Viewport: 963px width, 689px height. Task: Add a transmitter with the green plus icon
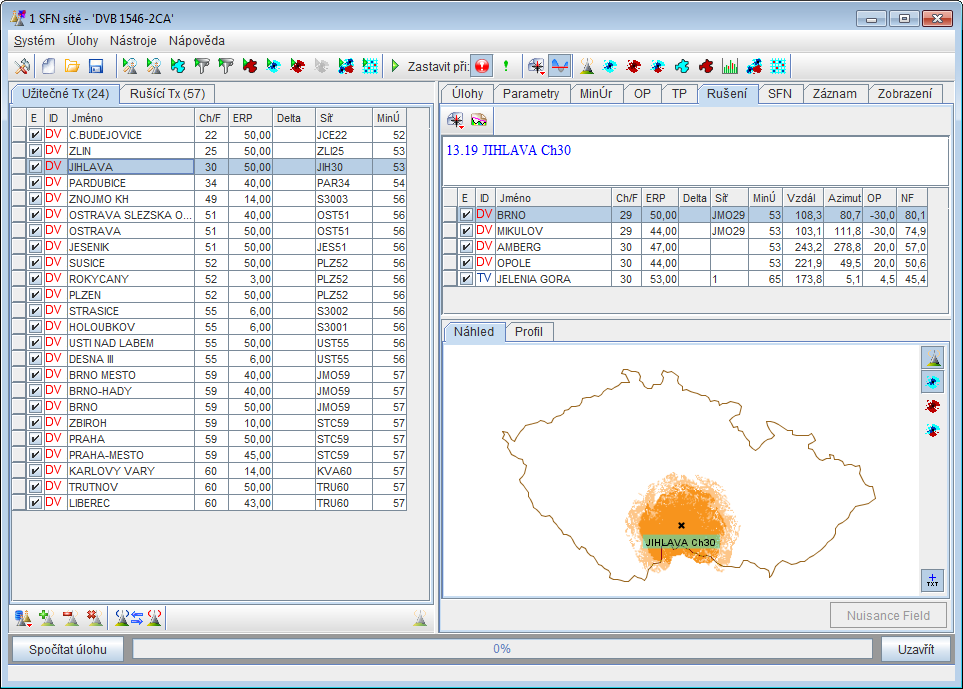[x=47, y=618]
